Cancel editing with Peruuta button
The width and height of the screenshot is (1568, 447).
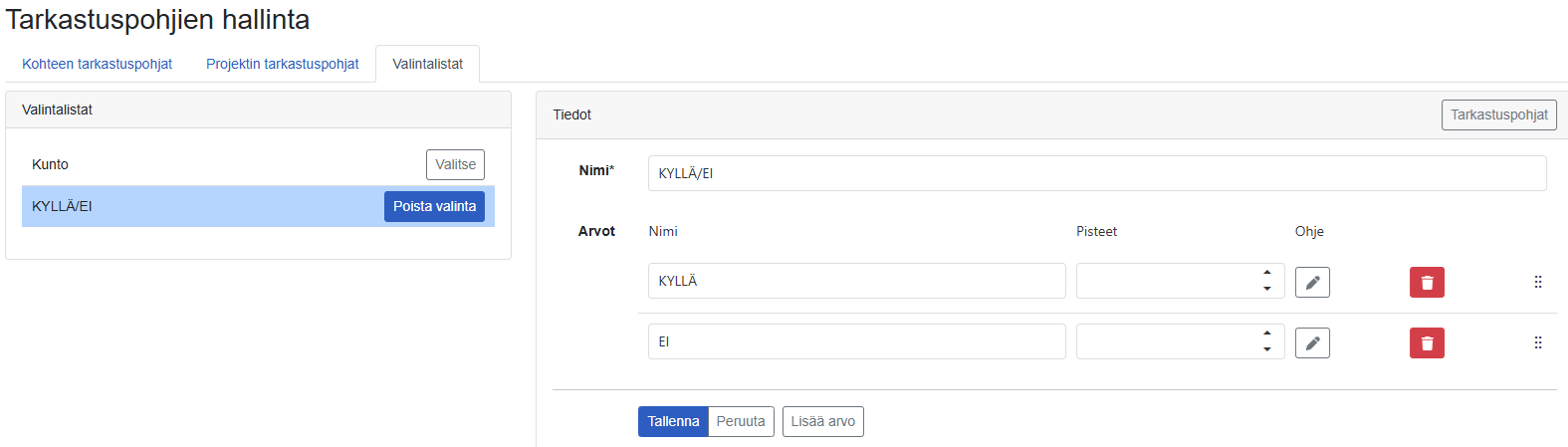tap(741, 421)
